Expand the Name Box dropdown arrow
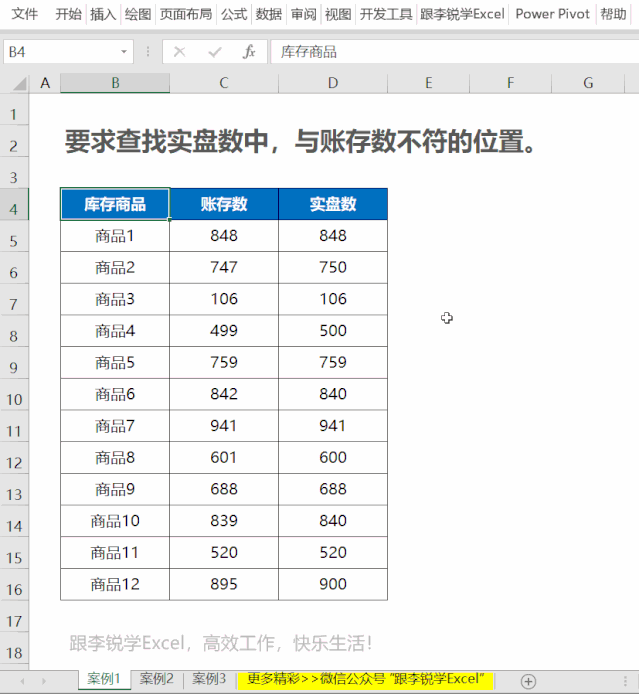639x694 pixels. coord(124,52)
